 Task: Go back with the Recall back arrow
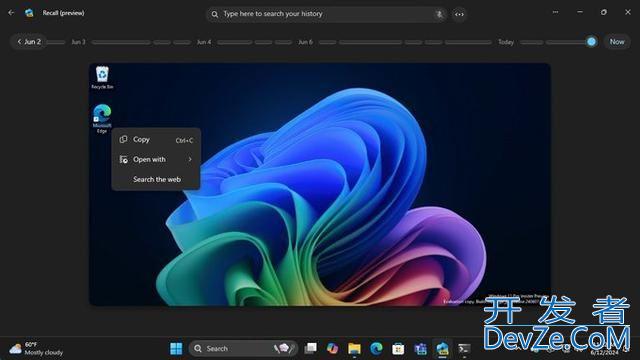[x=11, y=13]
